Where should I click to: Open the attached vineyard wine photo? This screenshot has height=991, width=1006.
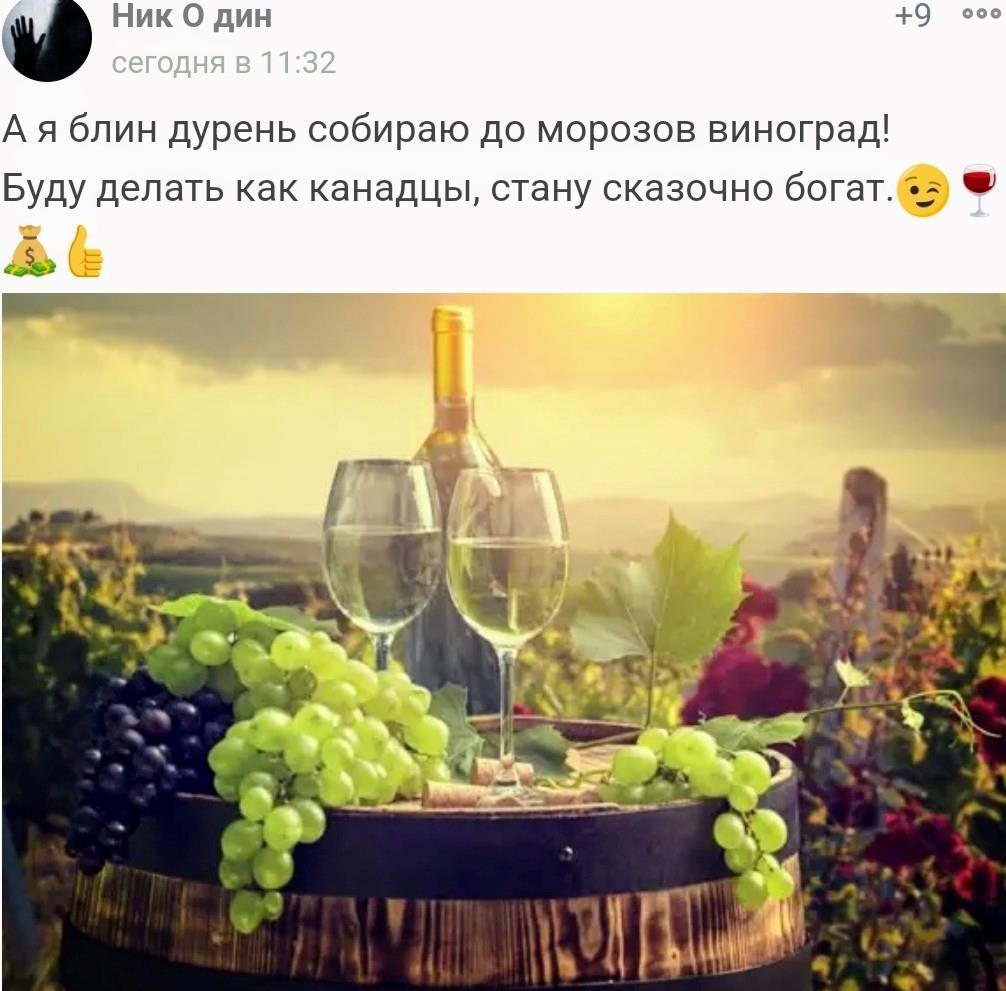pos(503,641)
